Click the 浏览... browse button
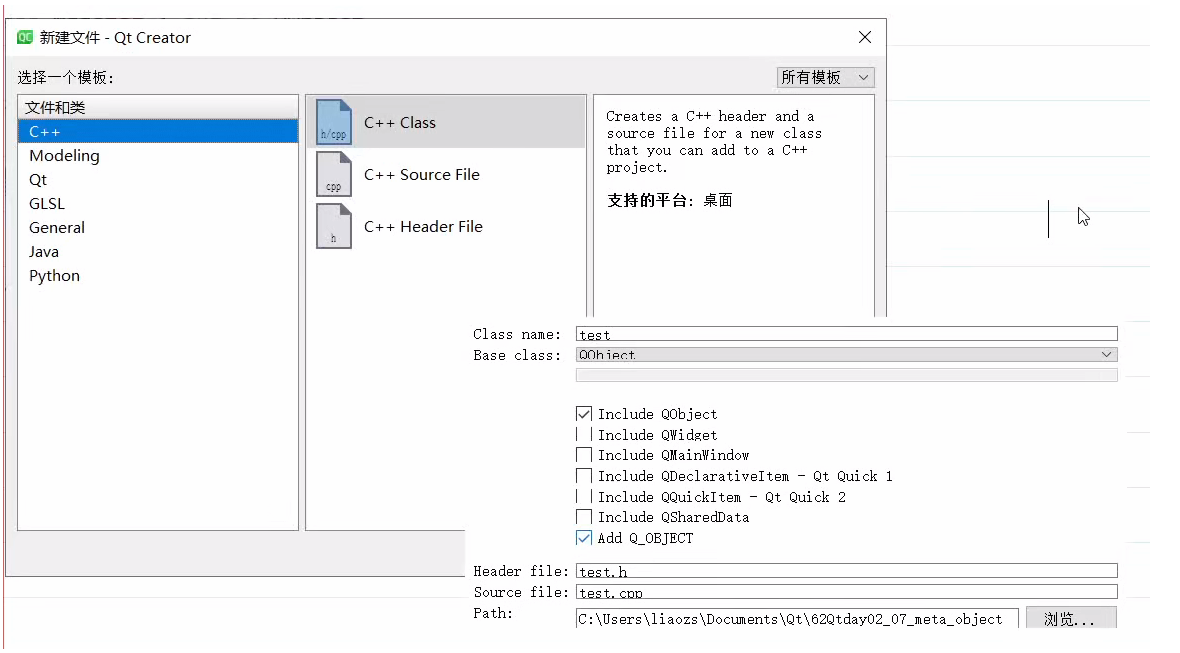This screenshot has width=1180, height=653. [1071, 618]
